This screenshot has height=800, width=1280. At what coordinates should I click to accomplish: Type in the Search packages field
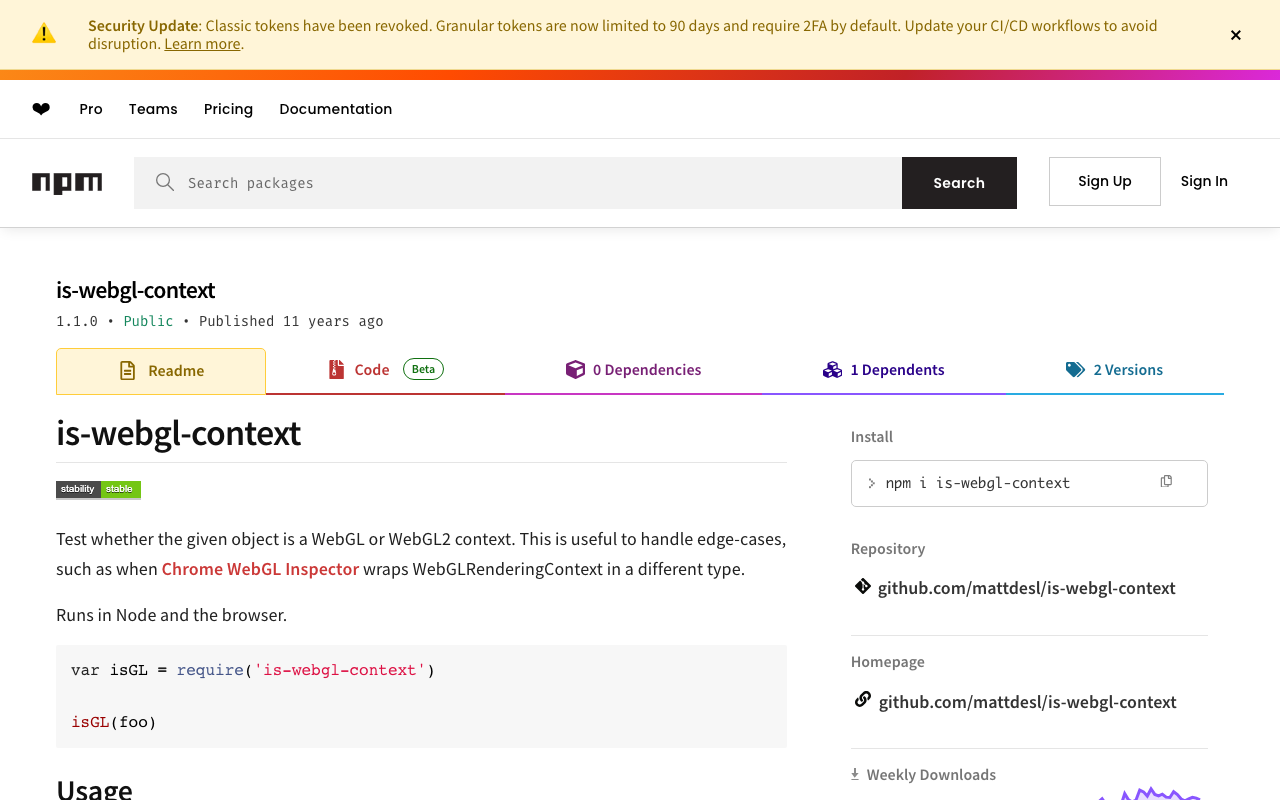tap(540, 183)
